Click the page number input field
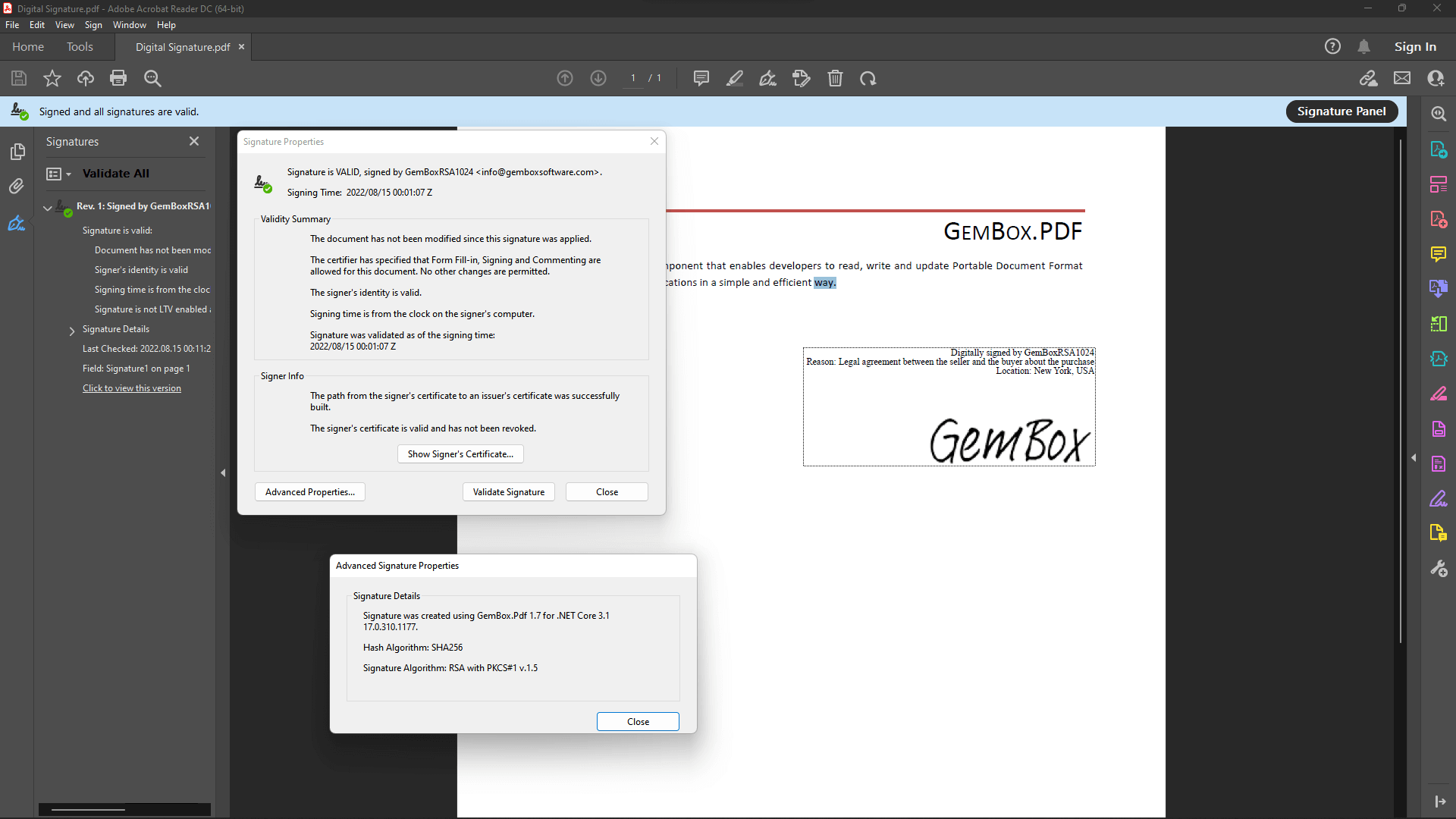Viewport: 1456px width, 819px height. [633, 78]
